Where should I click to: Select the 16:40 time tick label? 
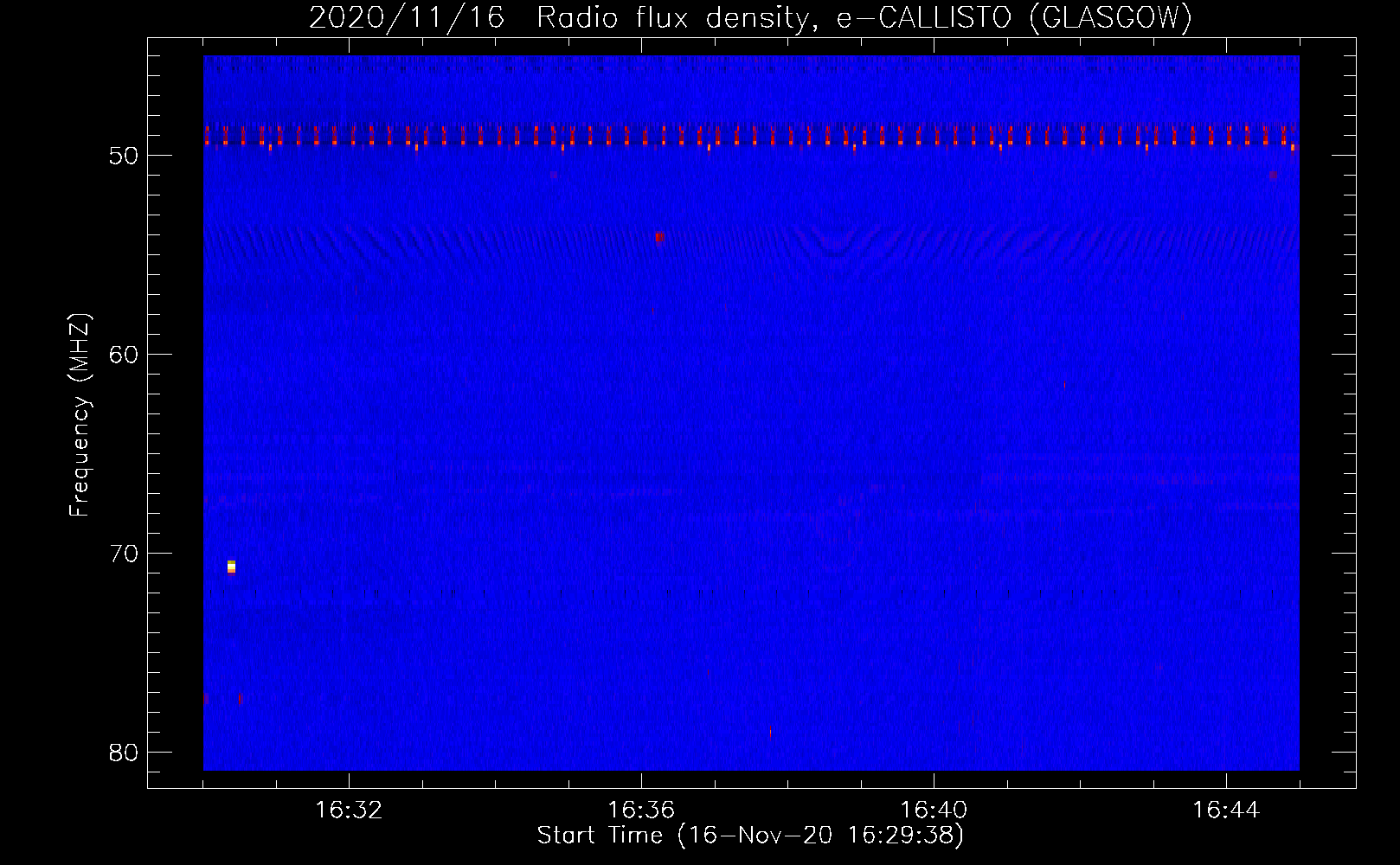pos(934,811)
